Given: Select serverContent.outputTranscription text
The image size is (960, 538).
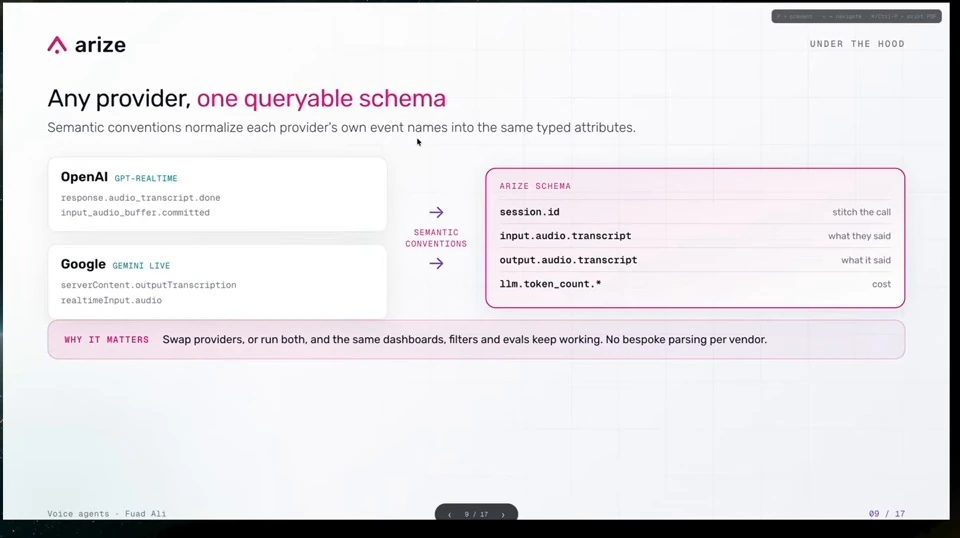Looking at the screenshot, I should [148, 285].
